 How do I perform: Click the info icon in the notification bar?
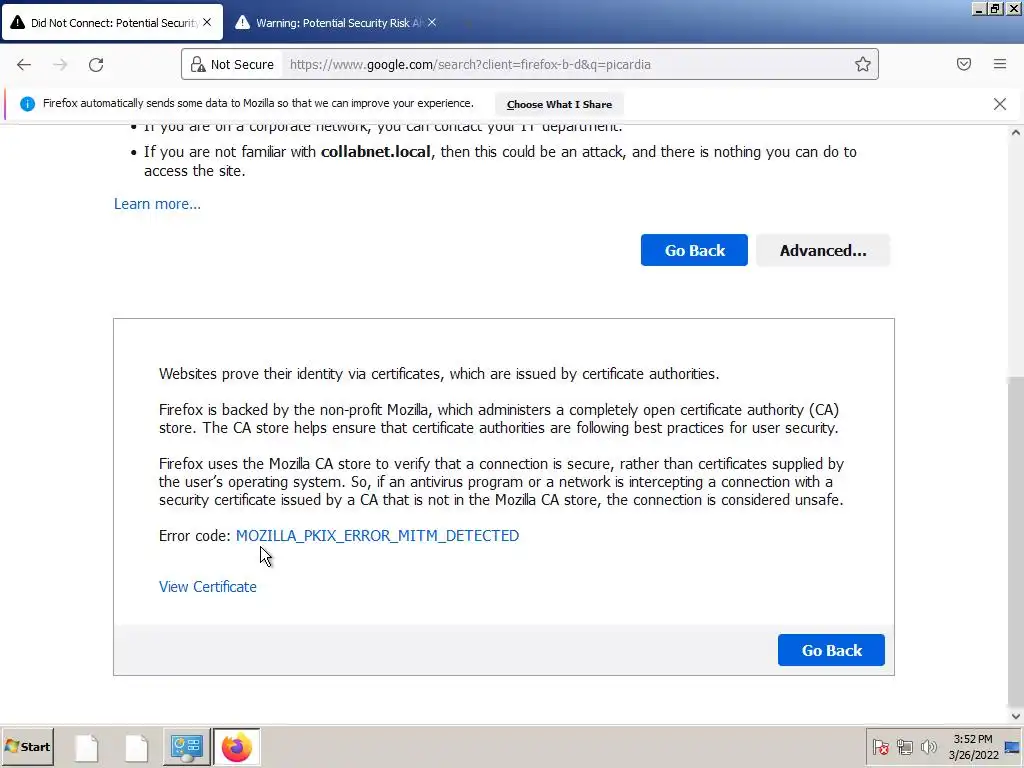click(x=27, y=104)
